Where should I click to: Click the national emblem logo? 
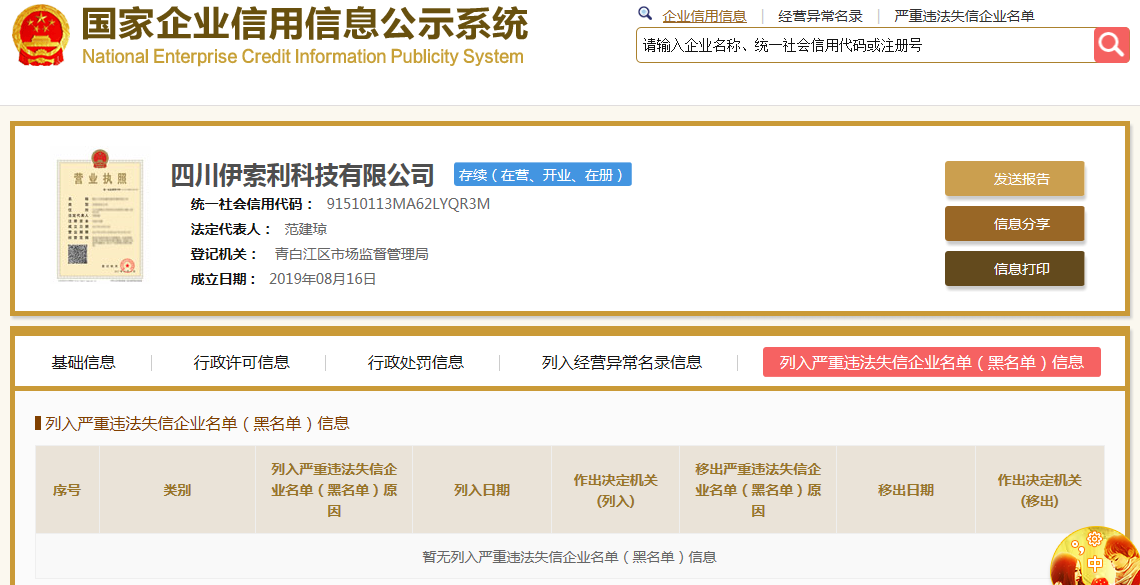tap(41, 35)
